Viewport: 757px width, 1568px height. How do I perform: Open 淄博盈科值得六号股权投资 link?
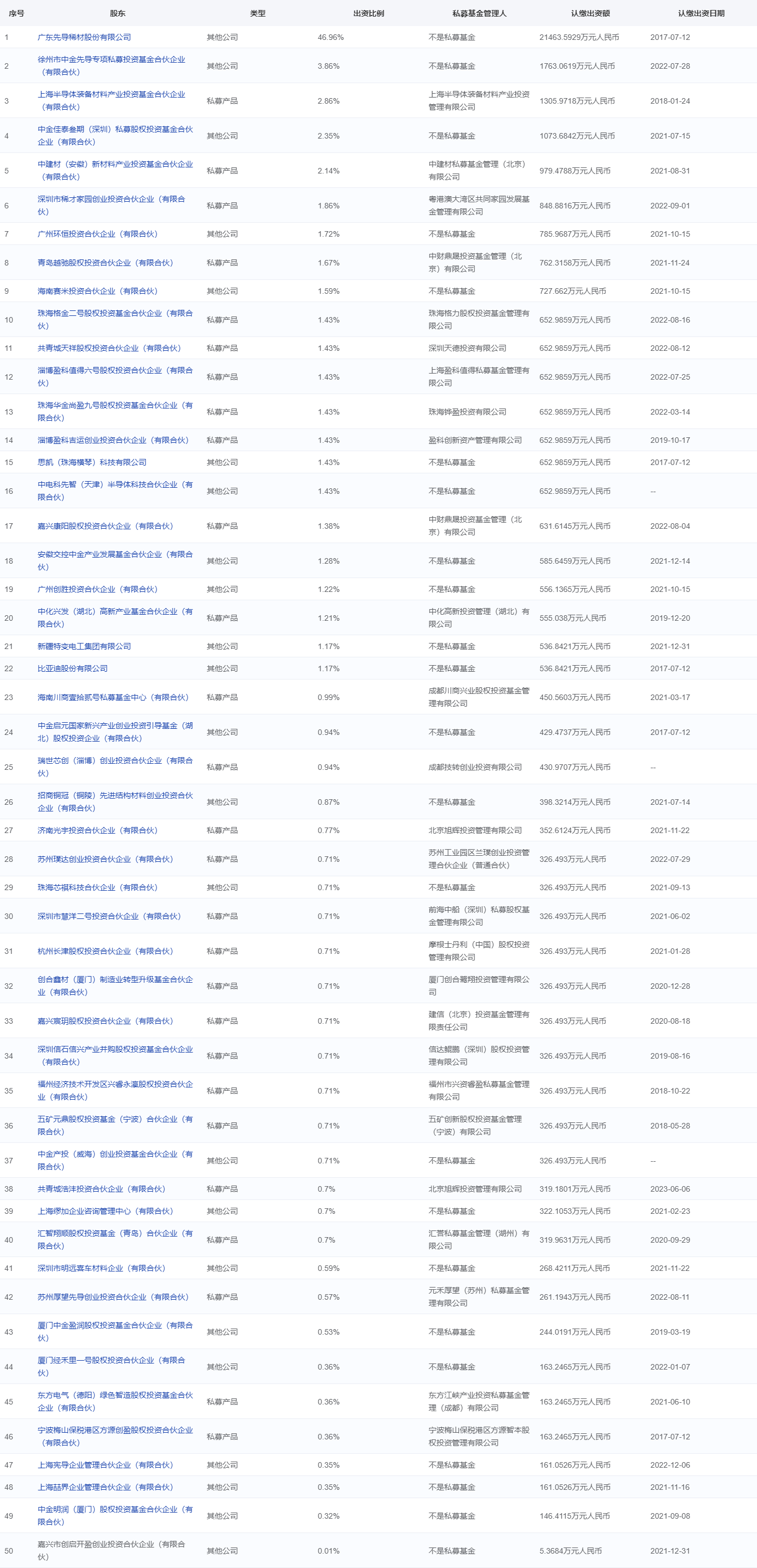tap(115, 377)
